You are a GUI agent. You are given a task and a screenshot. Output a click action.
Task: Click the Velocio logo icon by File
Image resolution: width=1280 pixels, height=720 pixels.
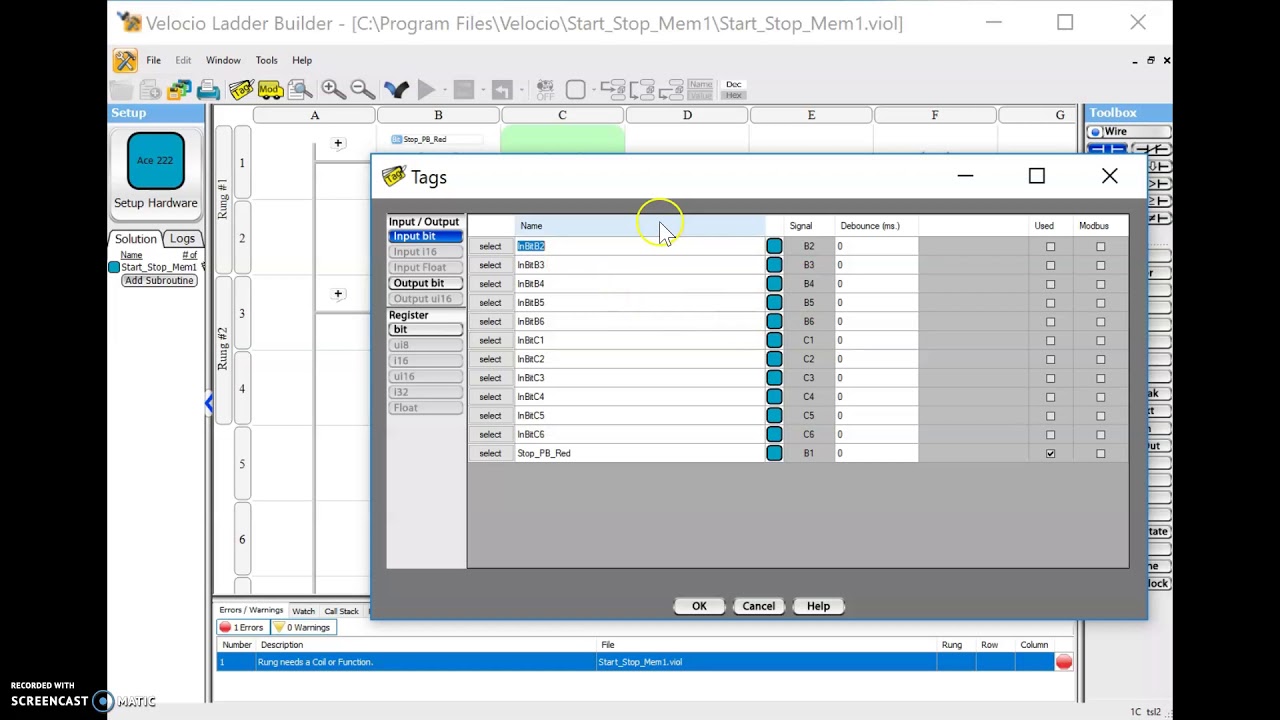point(125,61)
